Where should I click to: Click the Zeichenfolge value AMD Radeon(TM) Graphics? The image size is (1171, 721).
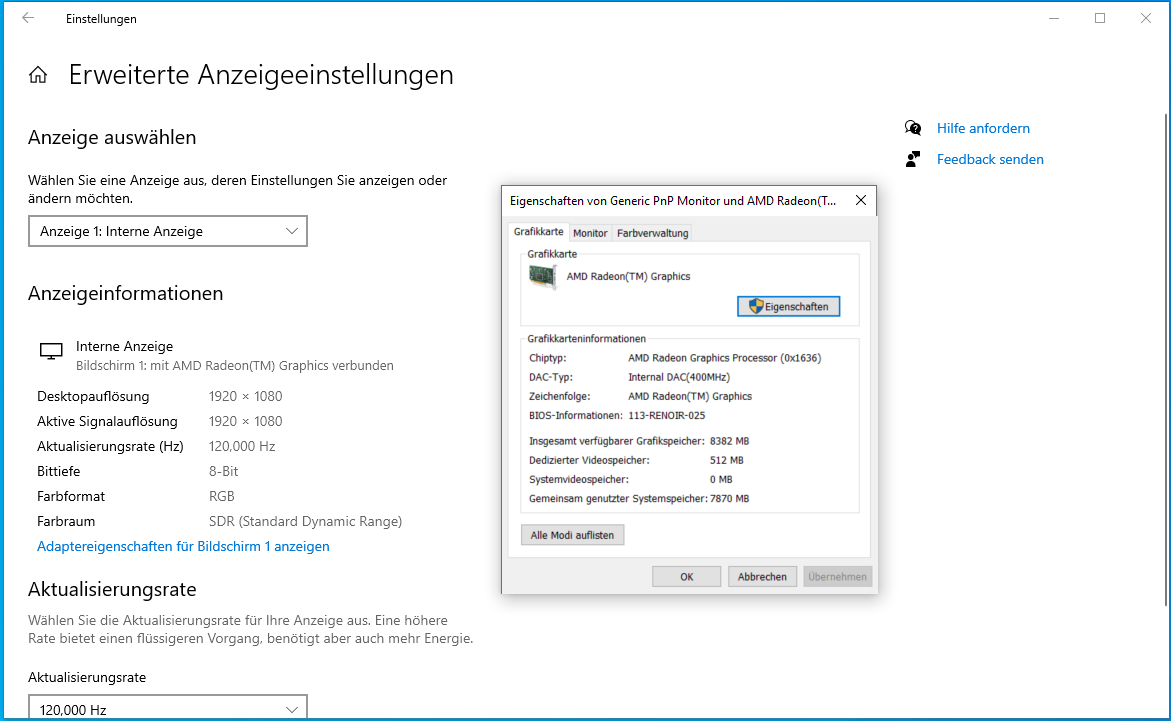tap(690, 396)
